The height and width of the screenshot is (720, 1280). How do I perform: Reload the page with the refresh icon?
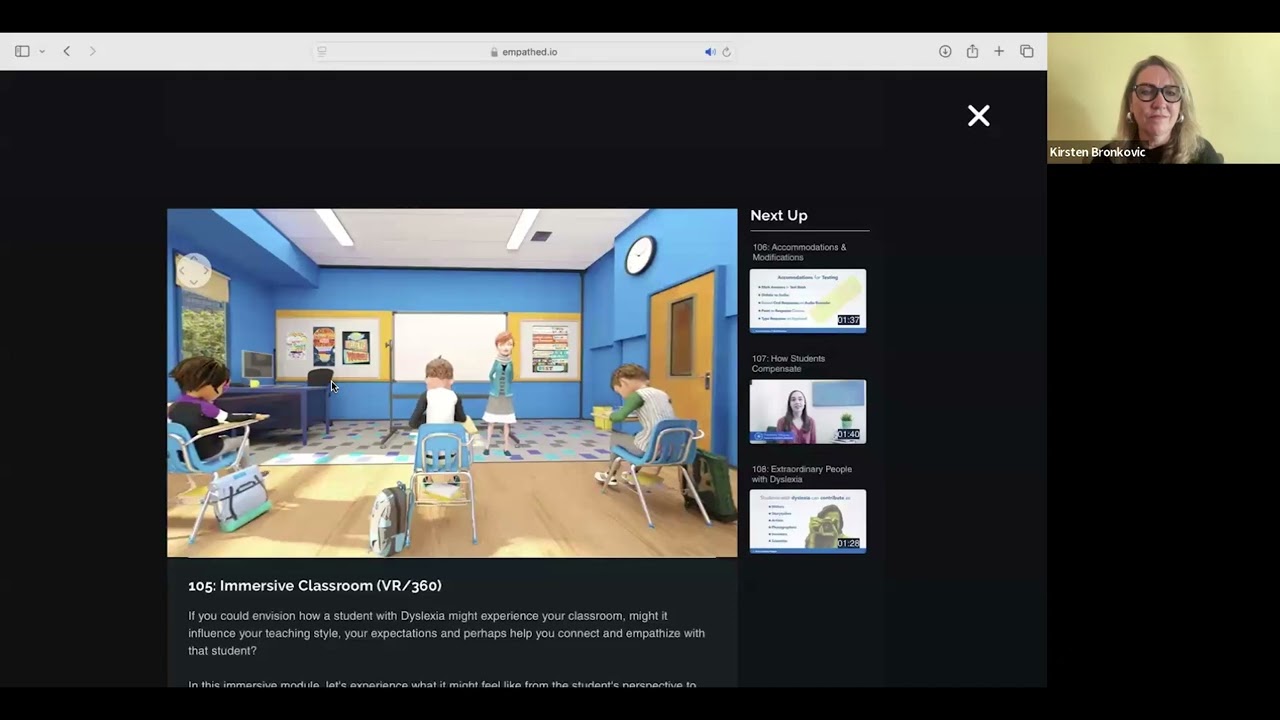726,52
